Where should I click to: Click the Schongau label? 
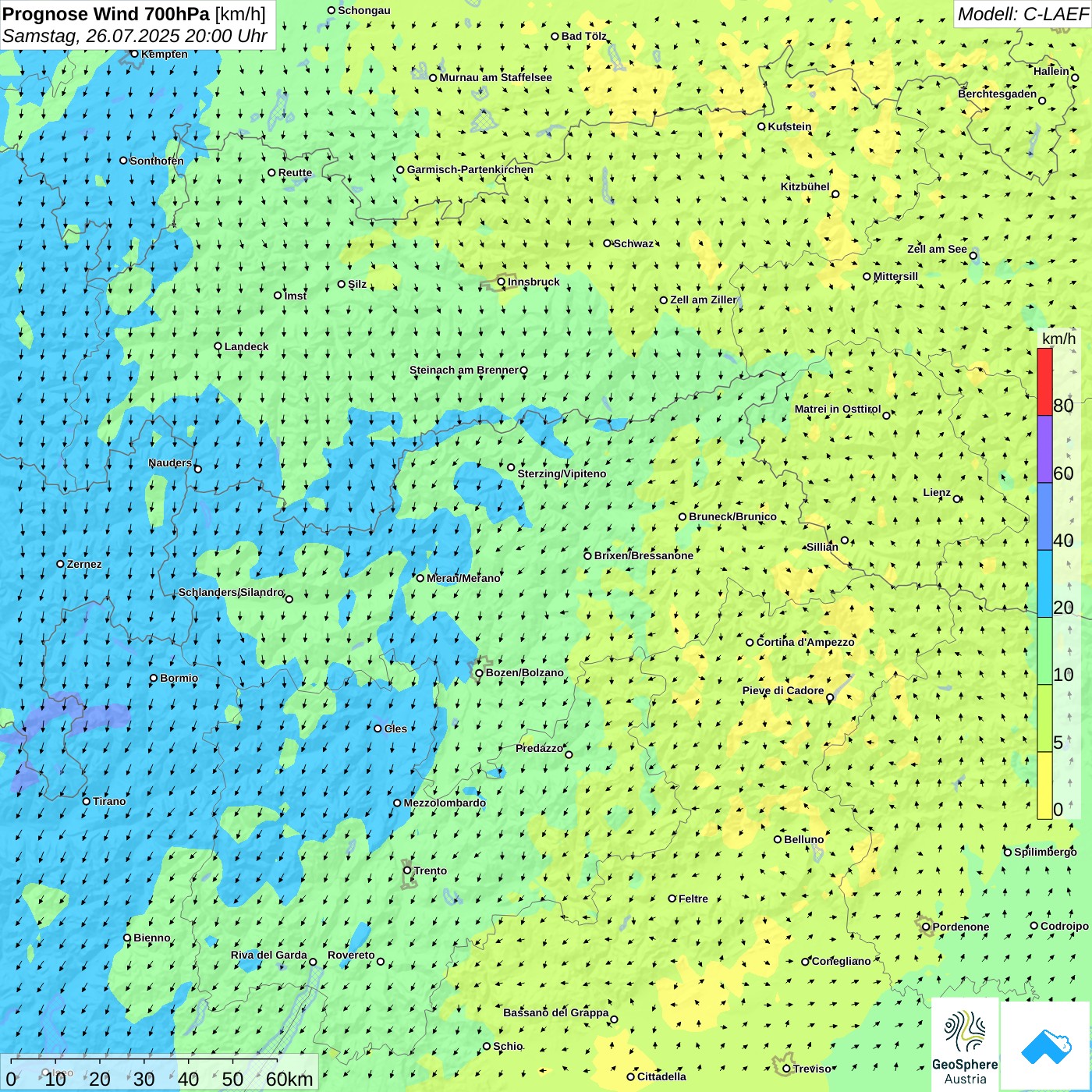364,10
